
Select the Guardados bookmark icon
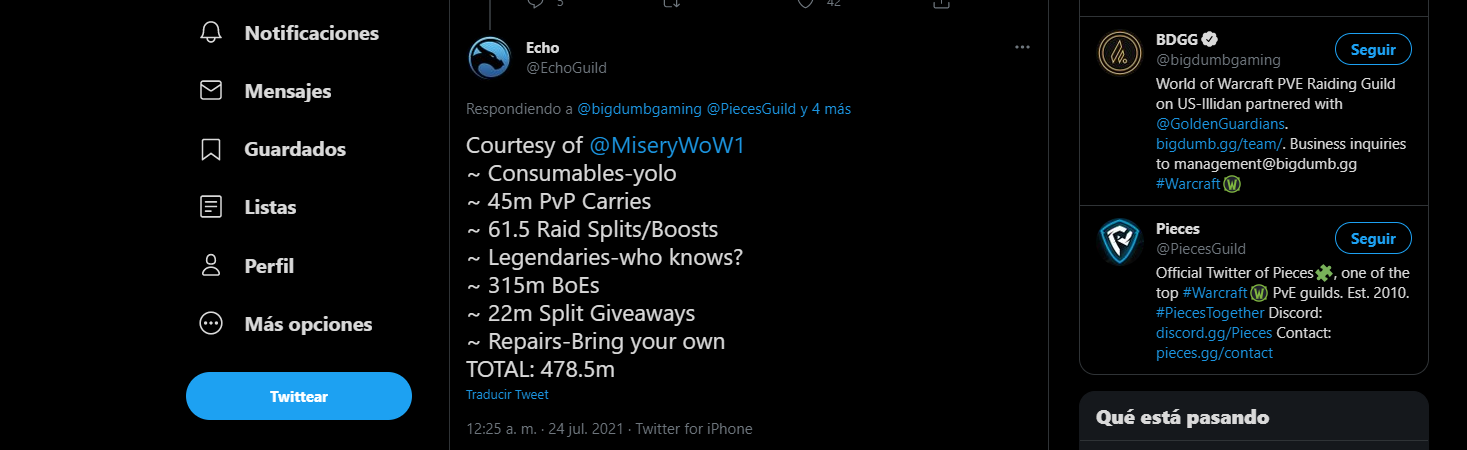pyautogui.click(x=211, y=150)
